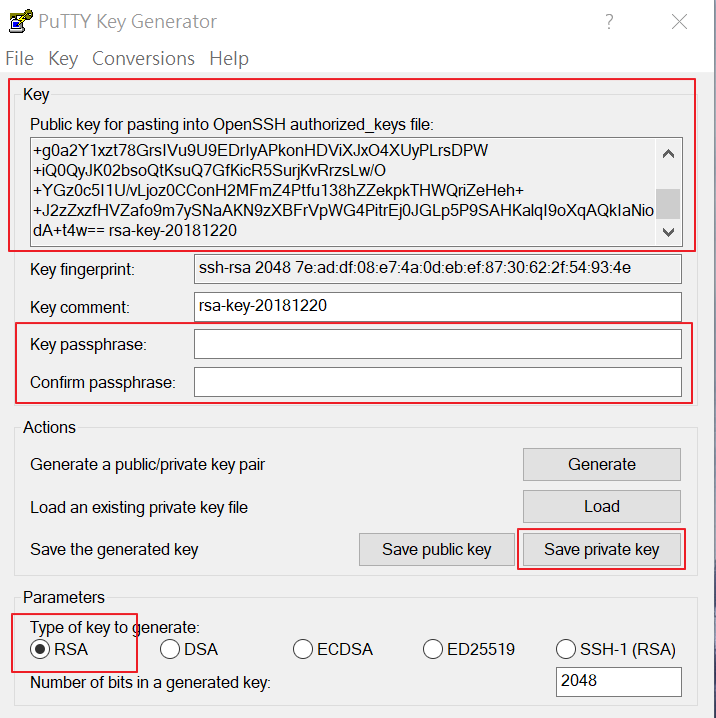The image size is (716, 718).
Task: Click the question mark help button
Action: click(609, 22)
